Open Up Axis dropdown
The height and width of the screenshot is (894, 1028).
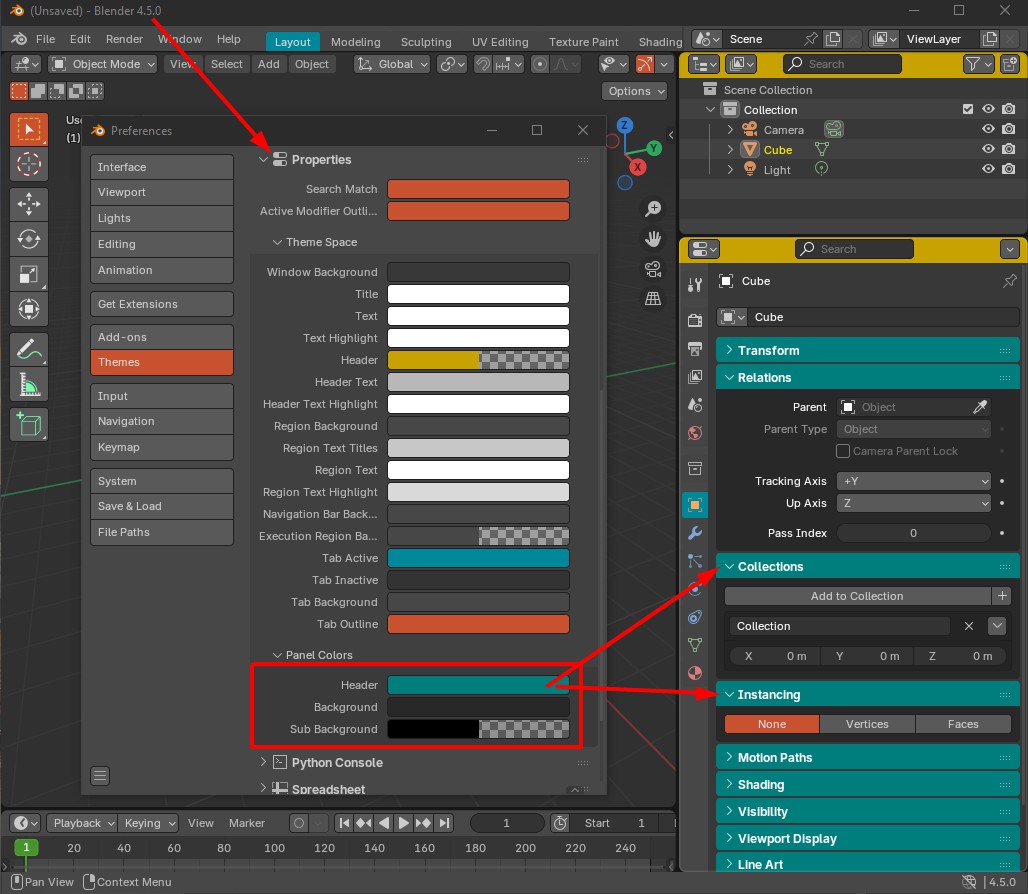coord(913,503)
